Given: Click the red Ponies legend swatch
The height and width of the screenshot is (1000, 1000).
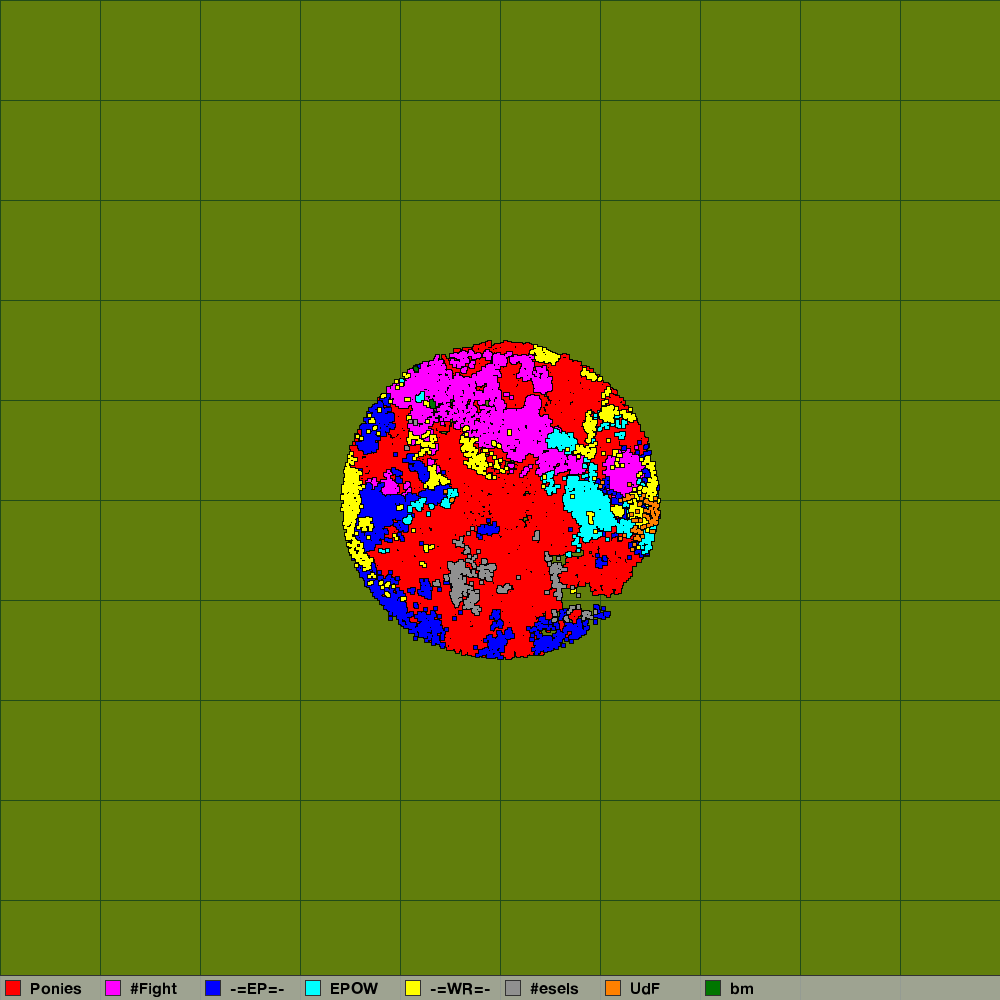Looking at the screenshot, I should click(13, 988).
